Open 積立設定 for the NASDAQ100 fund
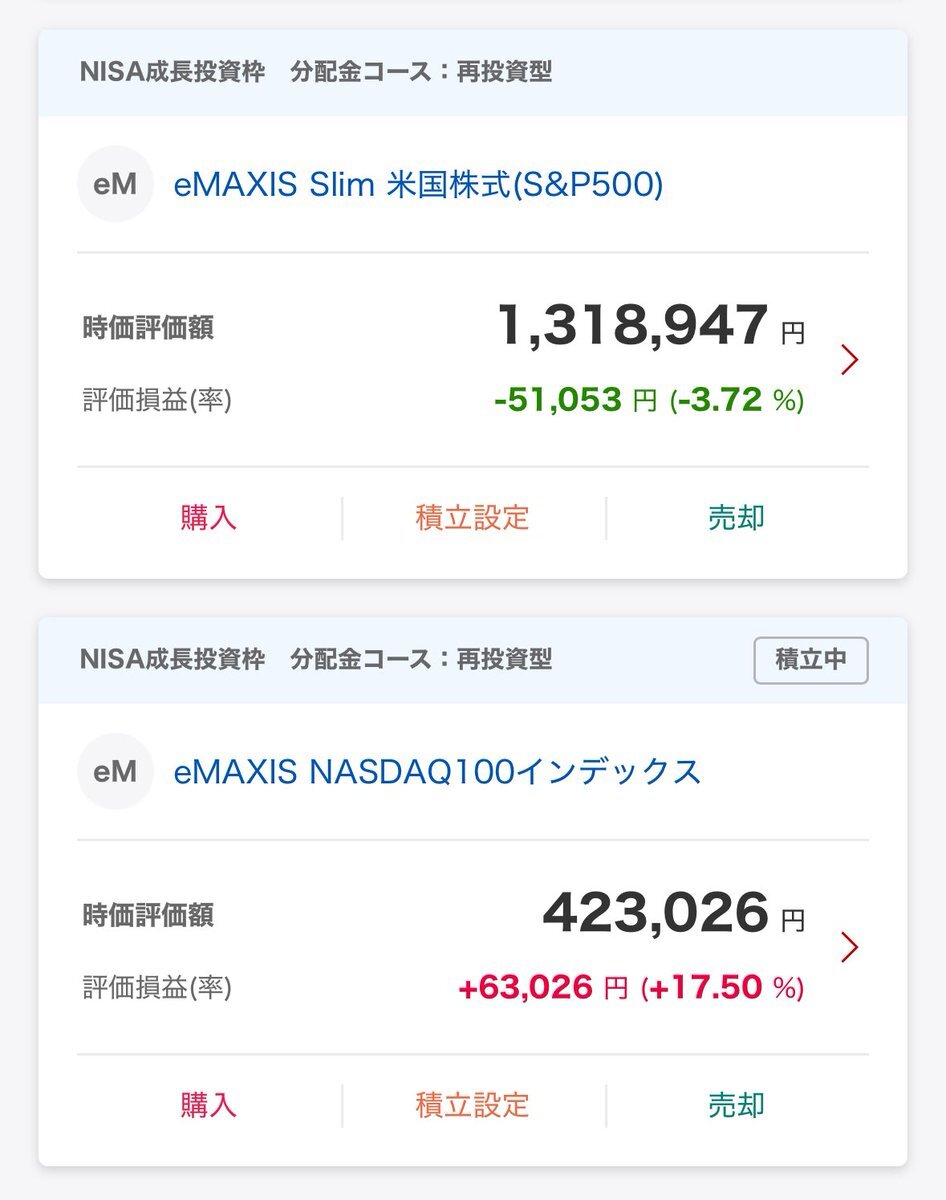The width and height of the screenshot is (946, 1200). coord(473,1105)
